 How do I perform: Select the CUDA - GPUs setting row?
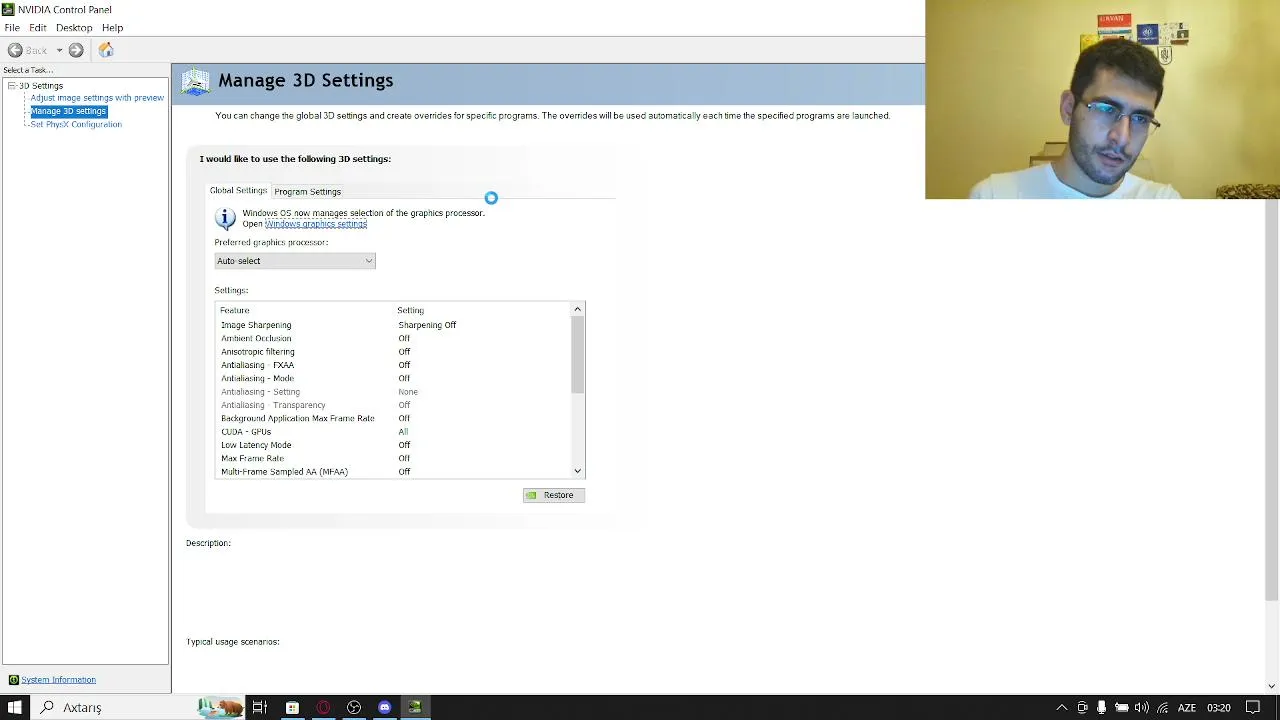[395, 432]
